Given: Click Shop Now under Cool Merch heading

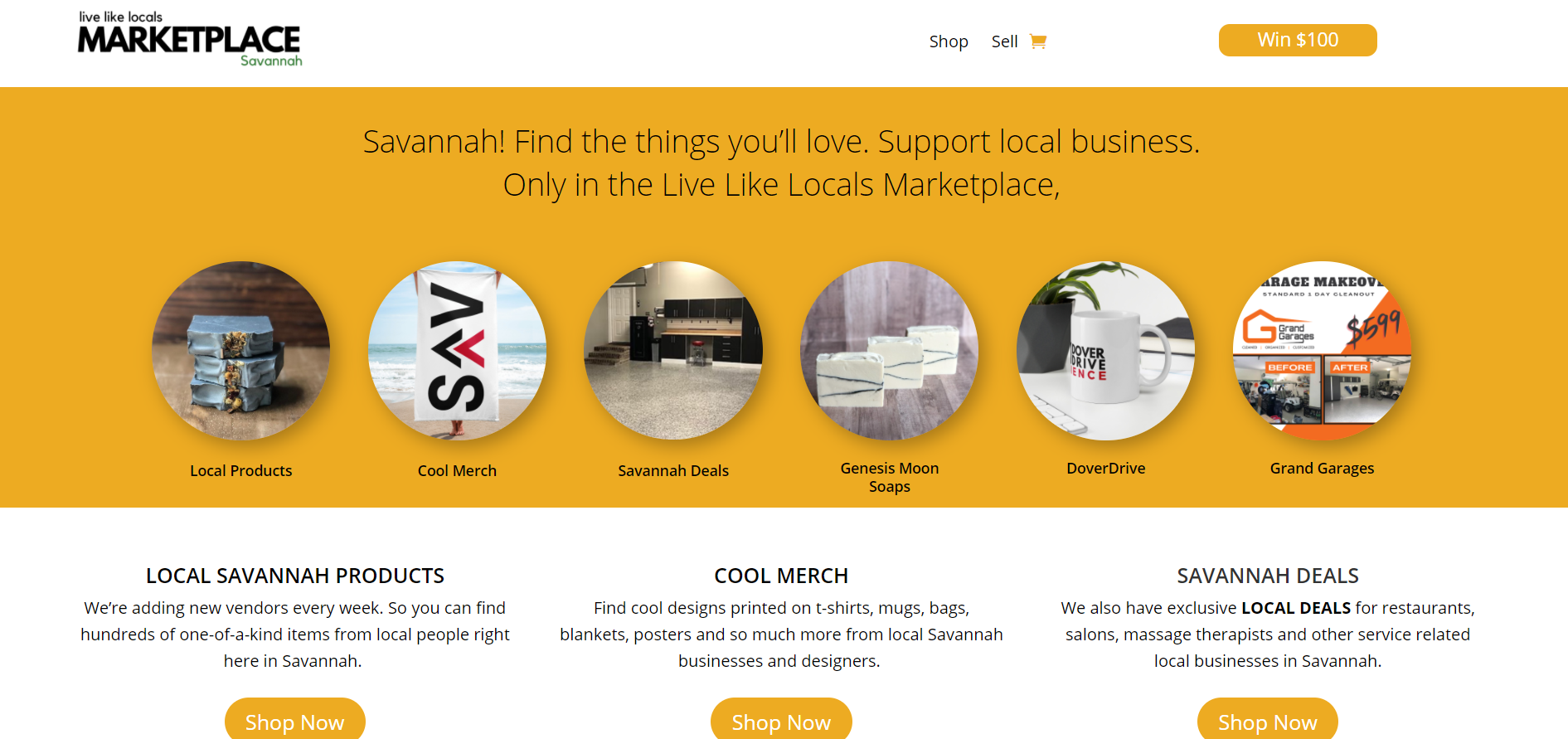Looking at the screenshot, I should tap(781, 720).
